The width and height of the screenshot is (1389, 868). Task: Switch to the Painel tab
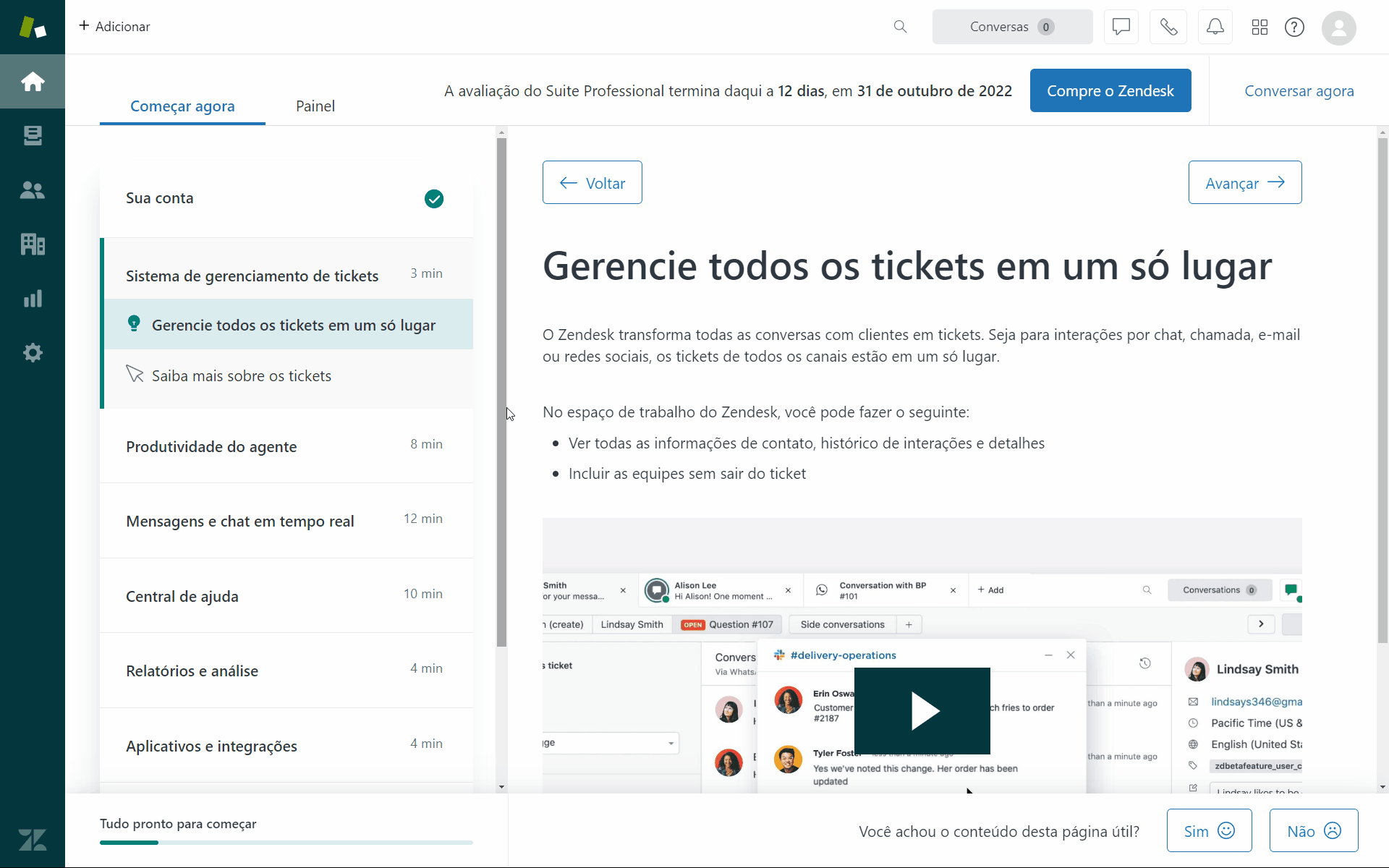pyautogui.click(x=315, y=106)
